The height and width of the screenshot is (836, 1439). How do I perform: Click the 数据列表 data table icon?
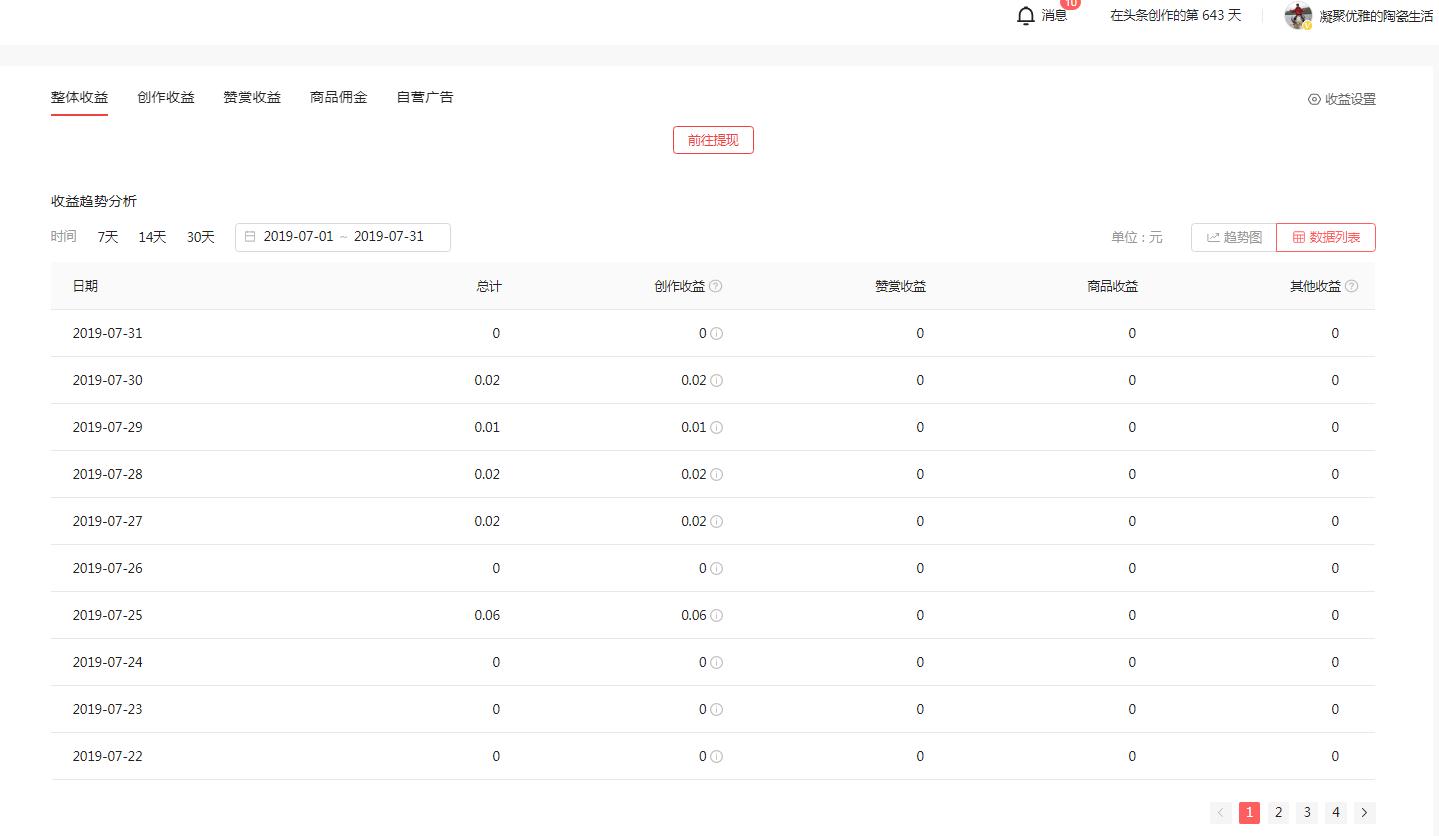click(1300, 237)
